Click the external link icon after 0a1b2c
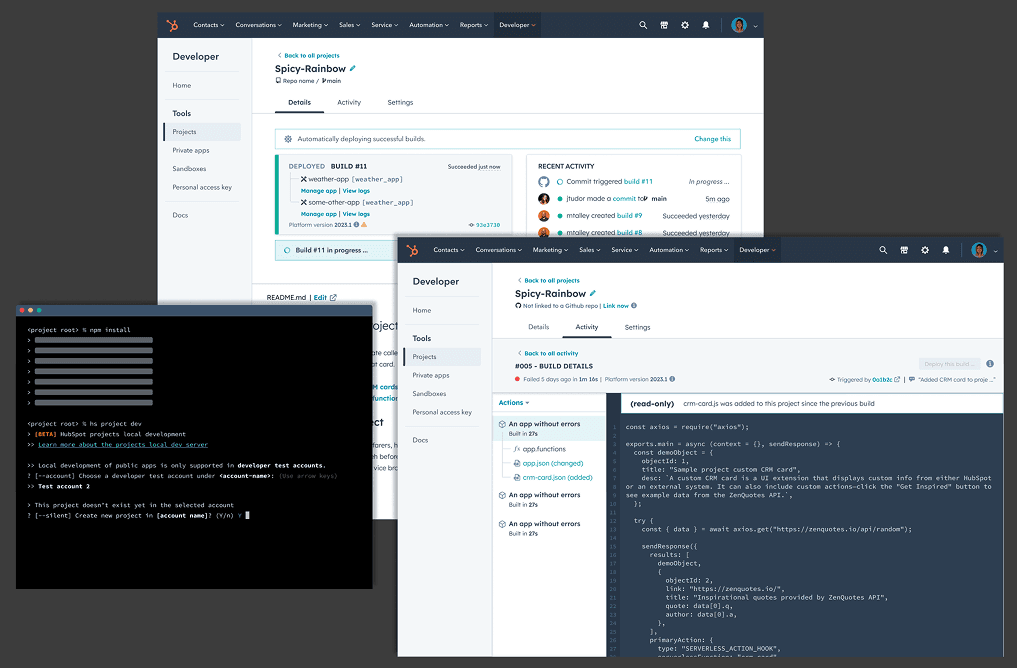The width and height of the screenshot is (1017, 668). pyautogui.click(x=896, y=379)
